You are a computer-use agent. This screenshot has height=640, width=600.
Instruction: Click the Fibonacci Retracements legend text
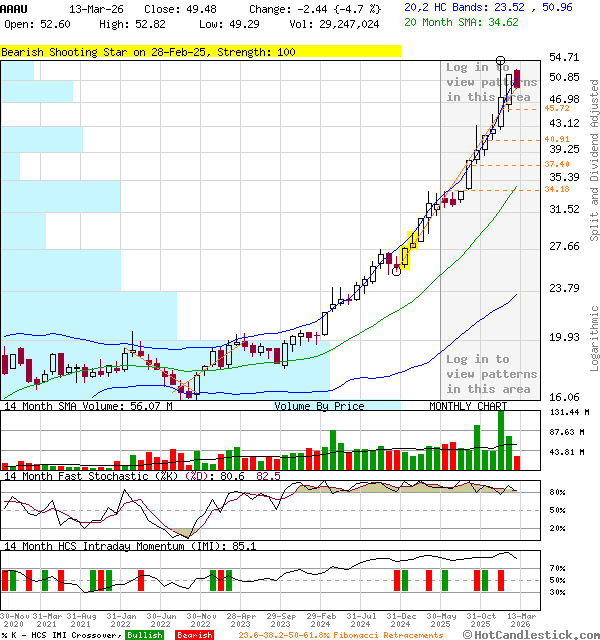[340, 635]
